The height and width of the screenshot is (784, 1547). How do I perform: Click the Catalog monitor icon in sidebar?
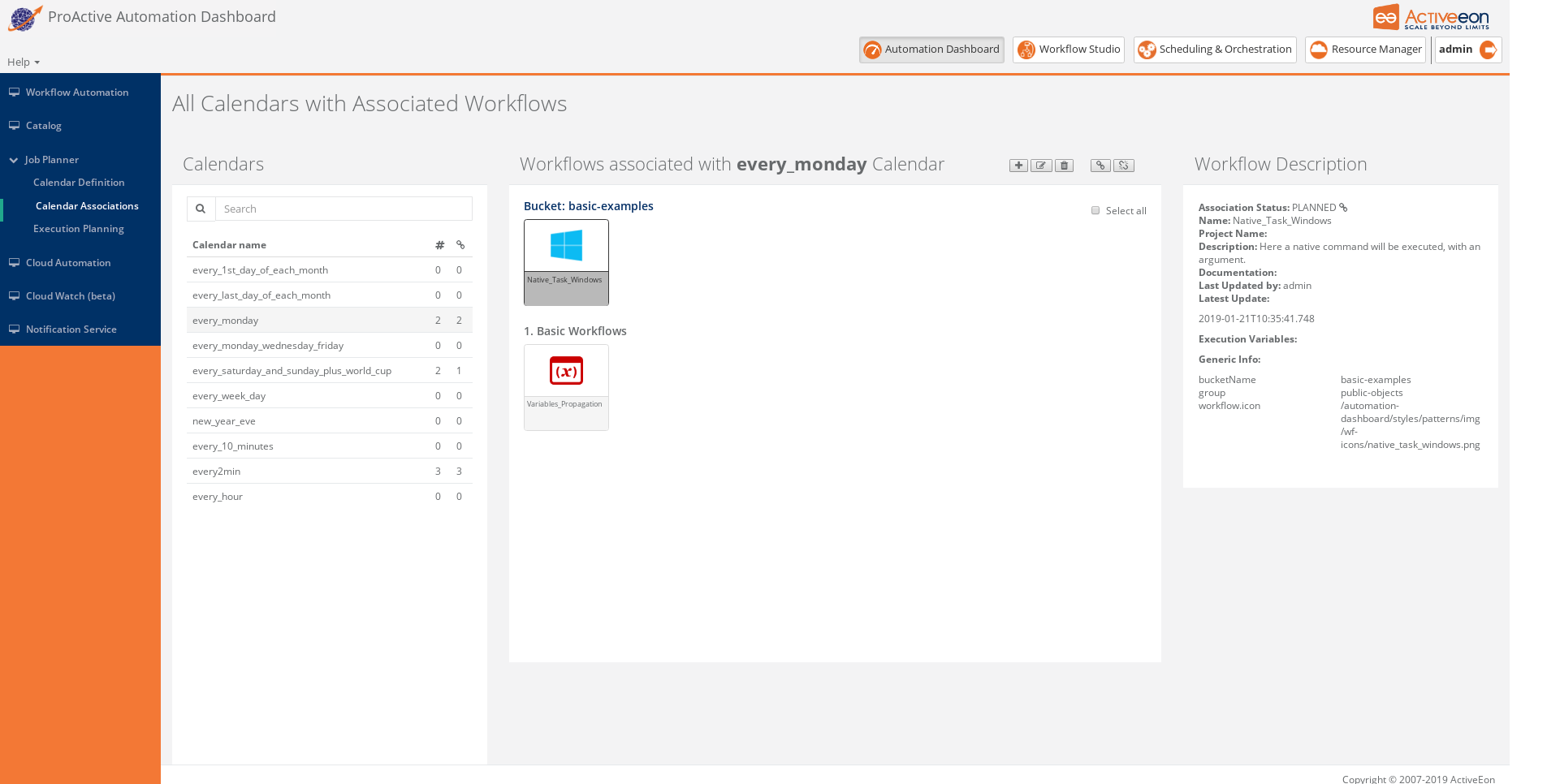[x=14, y=126]
